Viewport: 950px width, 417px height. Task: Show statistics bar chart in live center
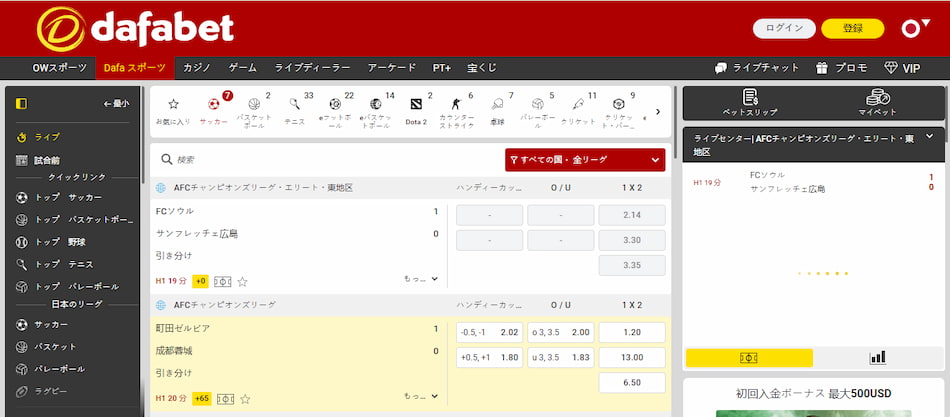pyautogui.click(x=878, y=357)
